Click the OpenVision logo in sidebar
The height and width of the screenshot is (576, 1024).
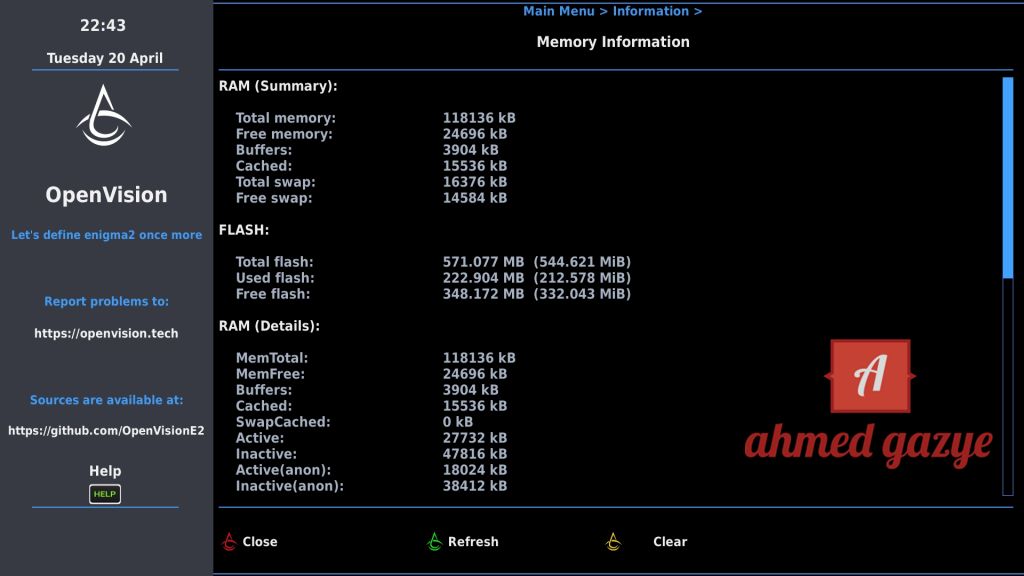104,116
